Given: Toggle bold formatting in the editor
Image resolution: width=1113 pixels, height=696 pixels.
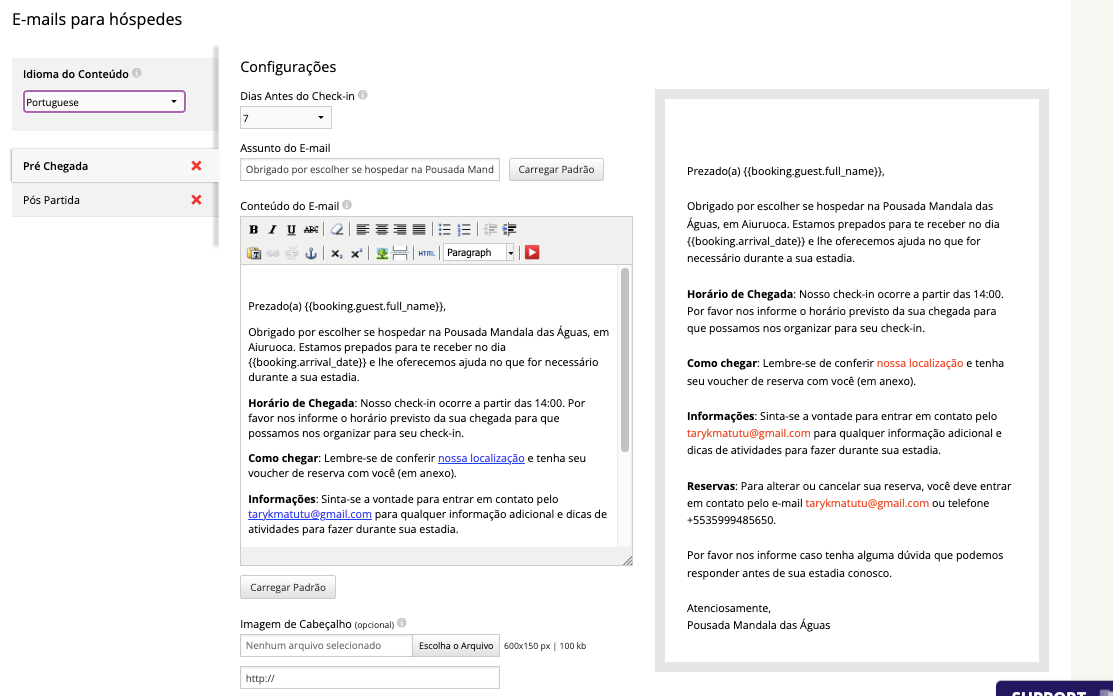Looking at the screenshot, I should tap(253, 229).
